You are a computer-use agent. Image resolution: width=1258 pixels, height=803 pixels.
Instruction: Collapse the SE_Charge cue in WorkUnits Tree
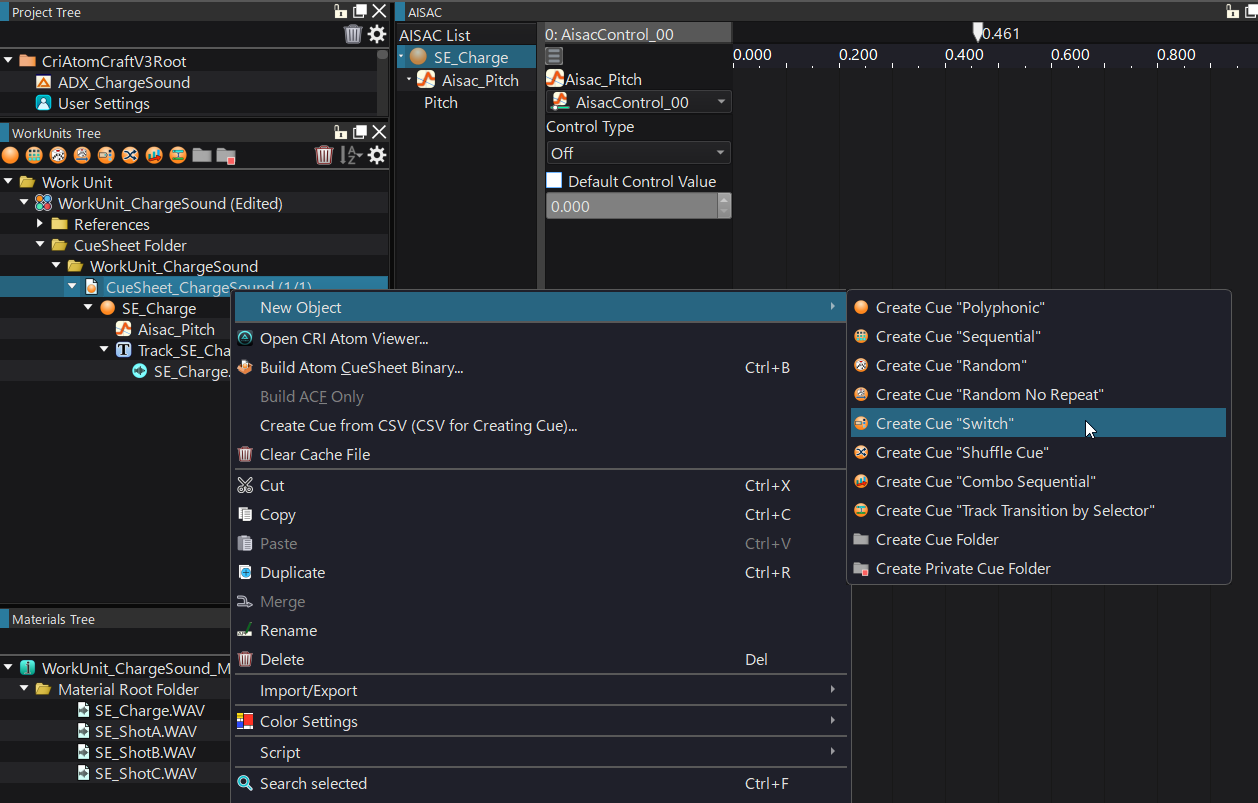[89, 308]
